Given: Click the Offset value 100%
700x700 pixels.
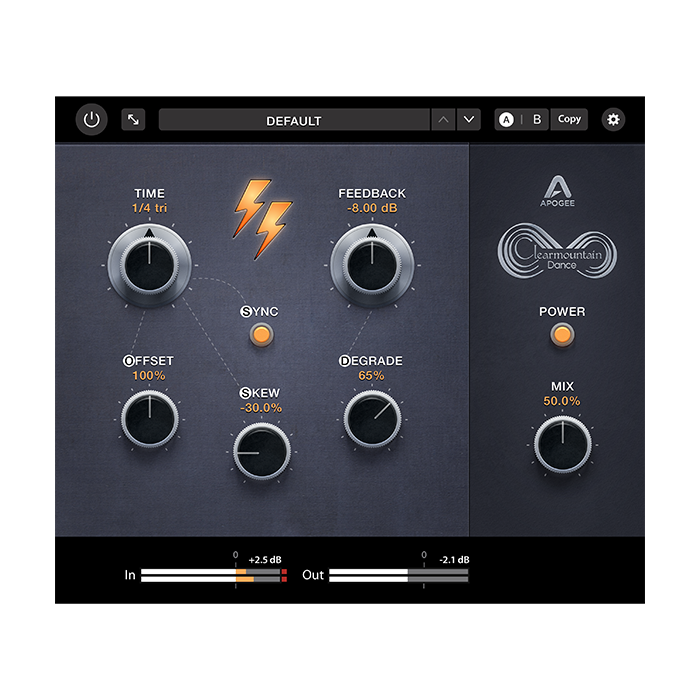Looking at the screenshot, I should (149, 375).
